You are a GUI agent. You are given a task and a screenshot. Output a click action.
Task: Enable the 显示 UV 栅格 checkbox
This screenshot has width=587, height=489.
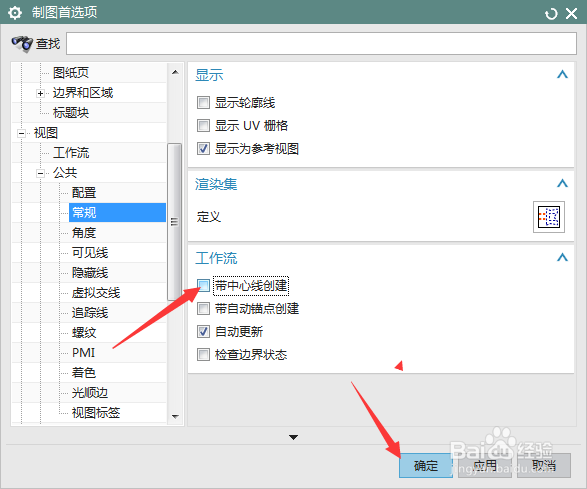pos(203,125)
